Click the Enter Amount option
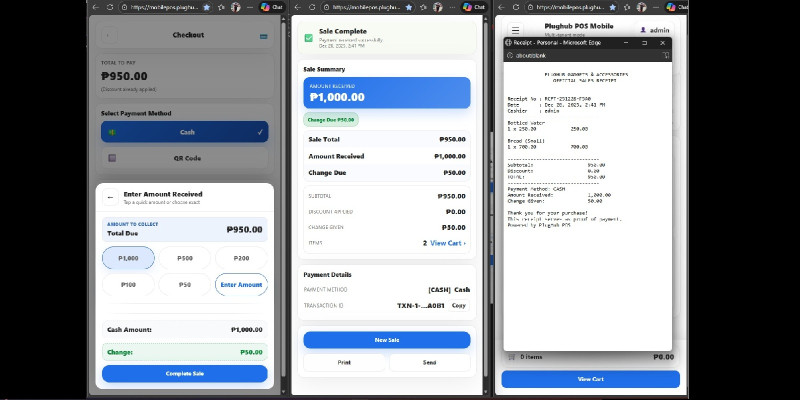 tap(241, 285)
